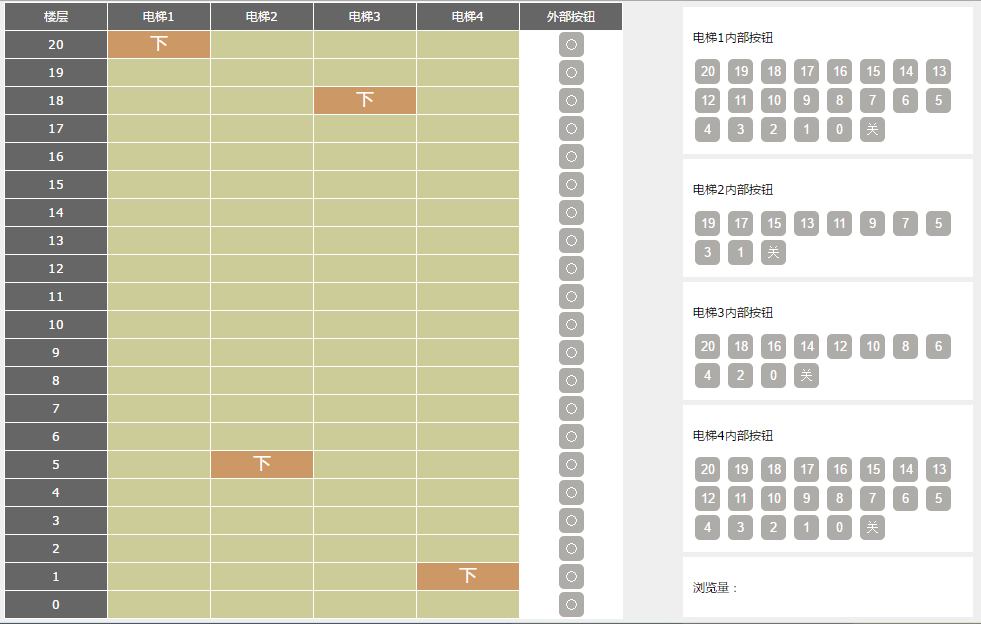Select floor 9 in elevator 4 internal buttons

[806, 498]
